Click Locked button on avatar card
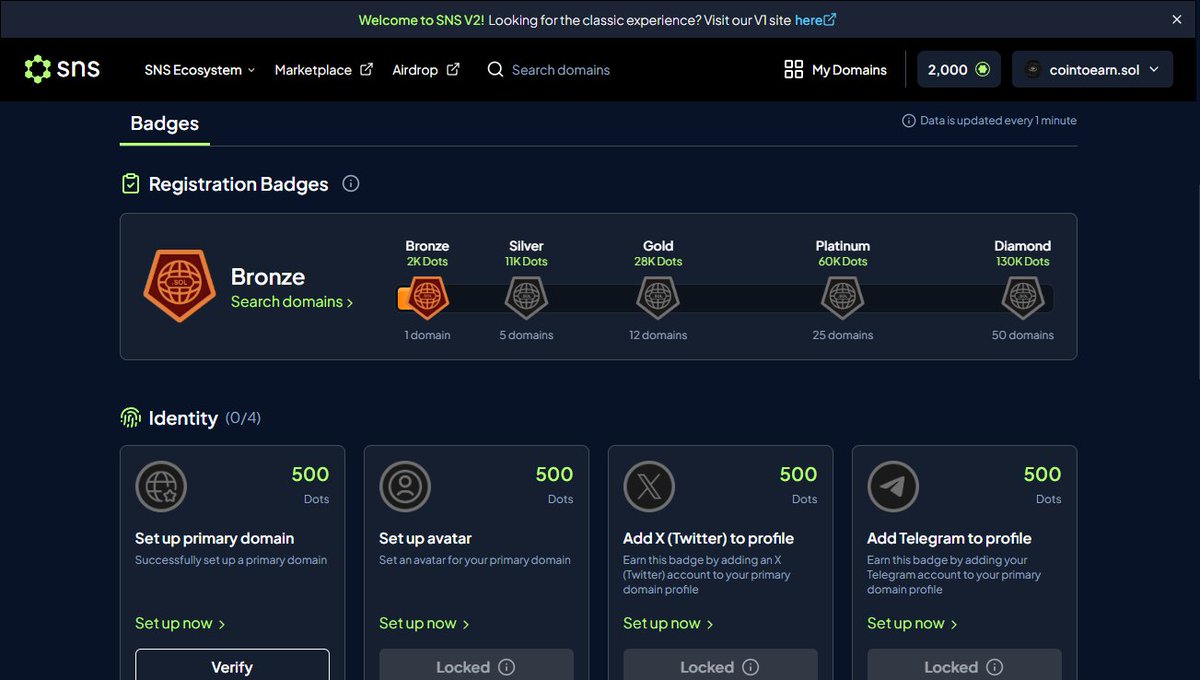 476,664
